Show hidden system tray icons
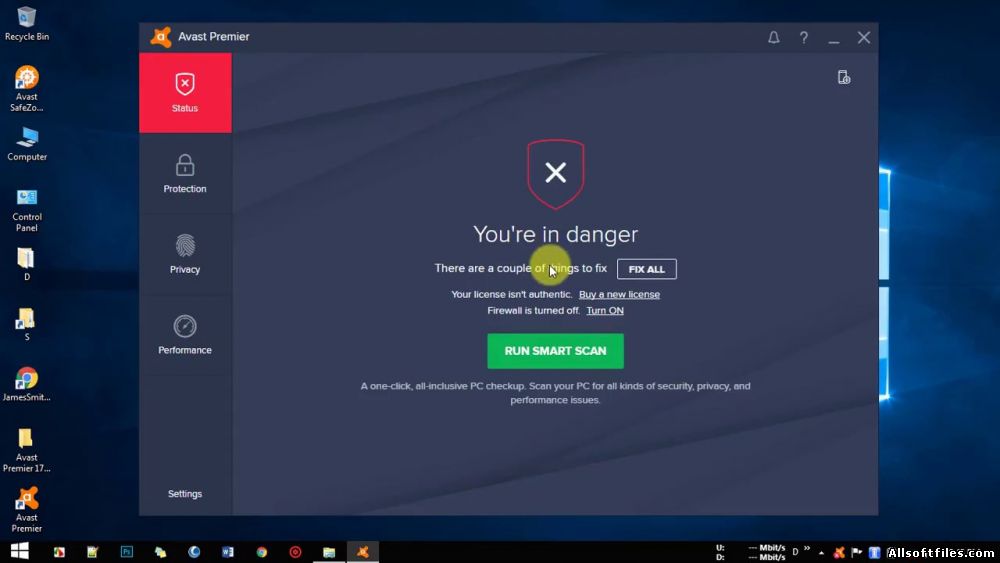The height and width of the screenshot is (563, 1000). (x=821, y=553)
